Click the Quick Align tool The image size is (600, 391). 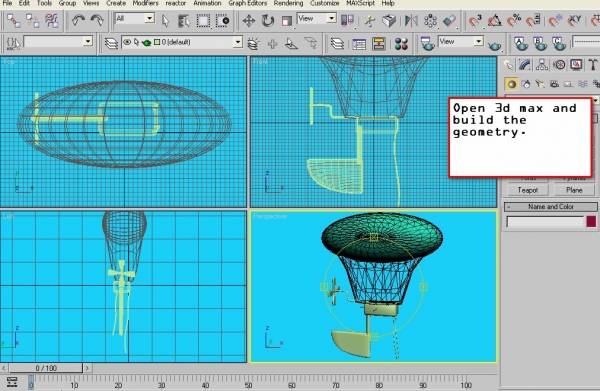click(450, 20)
